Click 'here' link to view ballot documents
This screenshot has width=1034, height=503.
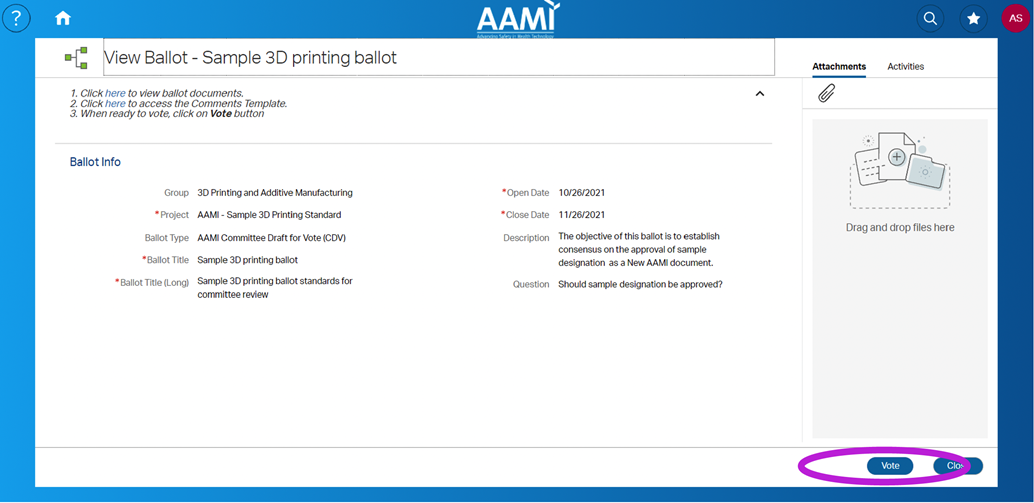click(x=115, y=94)
